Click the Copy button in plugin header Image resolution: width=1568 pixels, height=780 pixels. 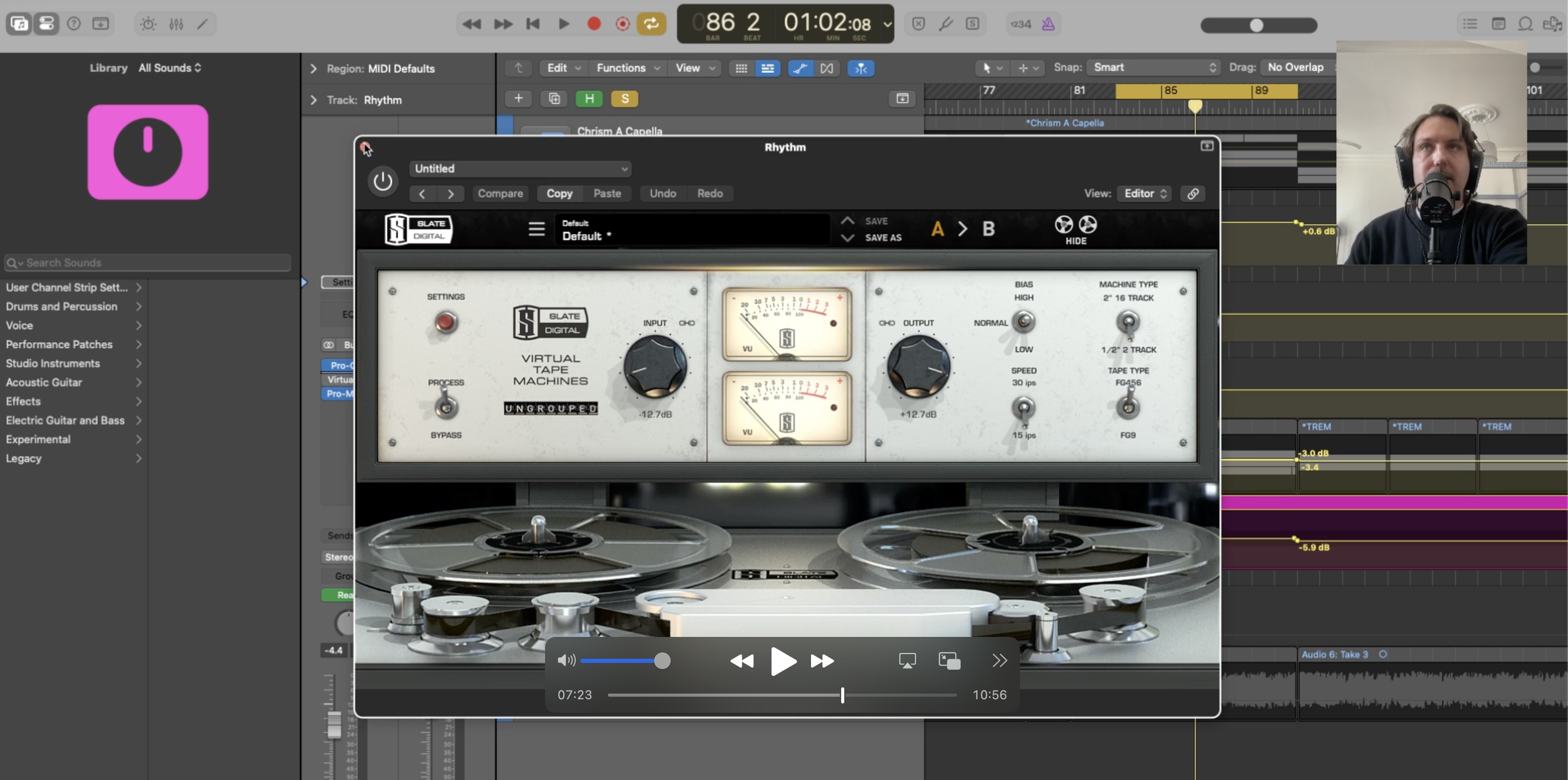pos(559,193)
